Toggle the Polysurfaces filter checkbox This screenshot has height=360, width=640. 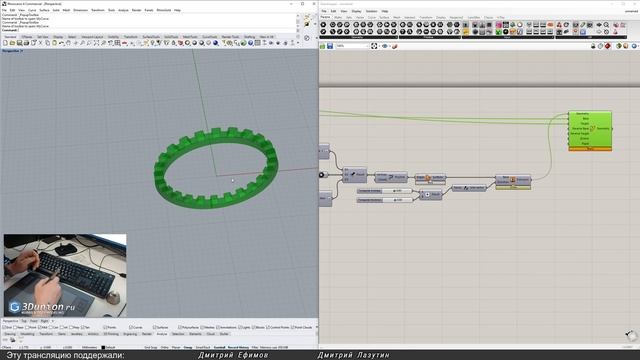point(180,327)
